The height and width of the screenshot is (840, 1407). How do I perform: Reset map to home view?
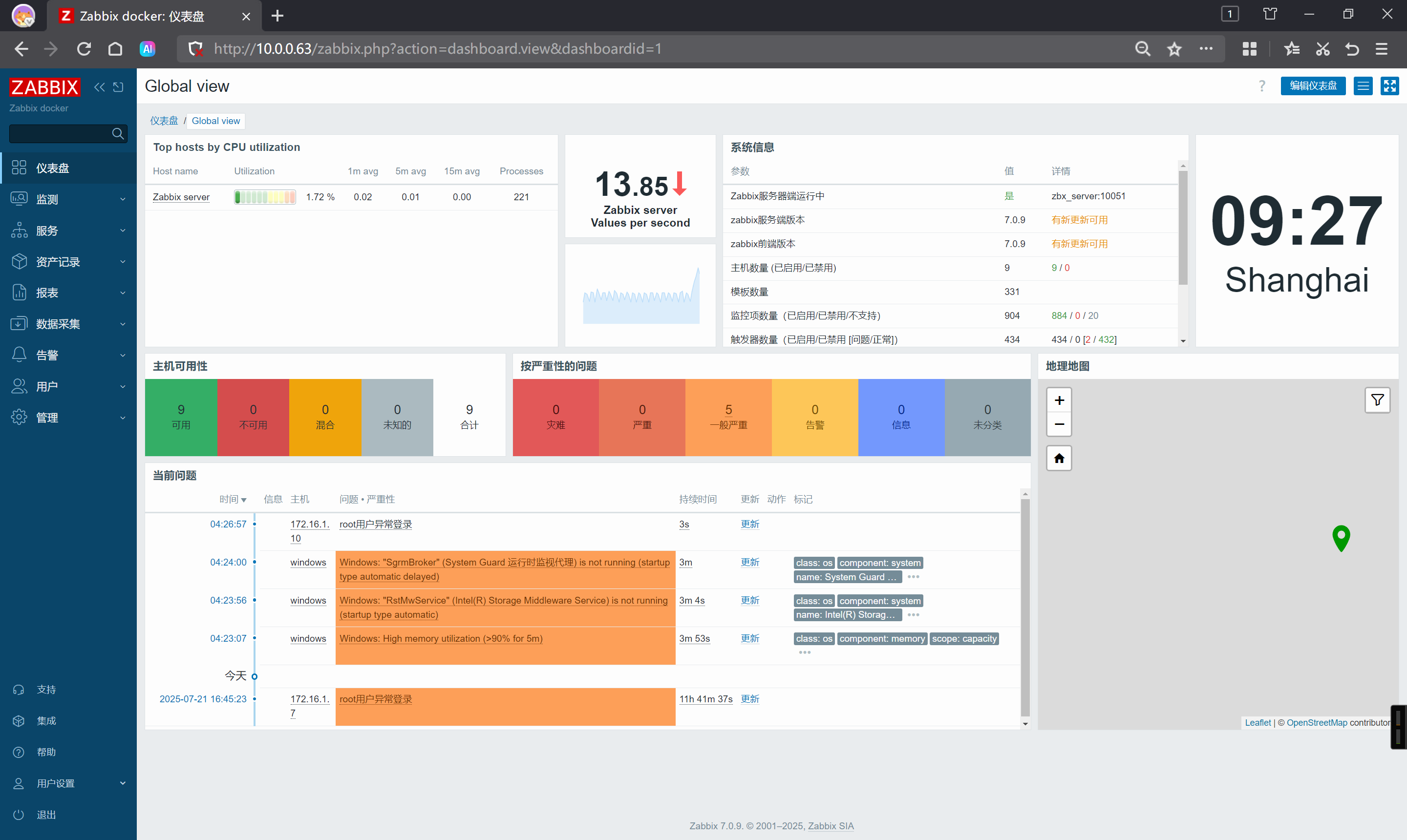1059,458
